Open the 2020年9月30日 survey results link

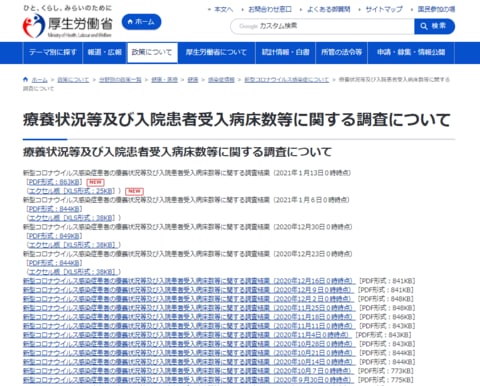[x=187, y=380]
